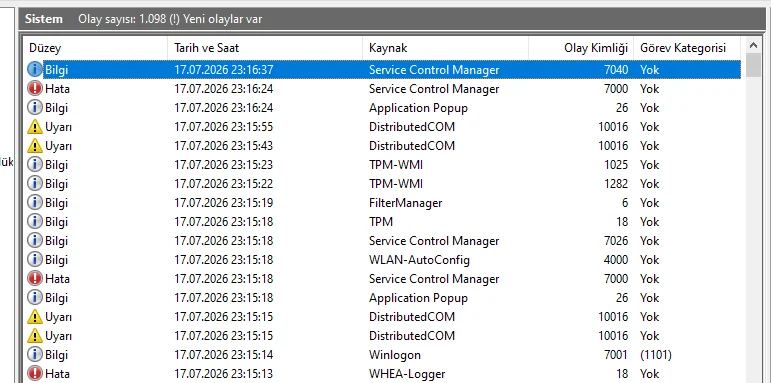Click the warning icon of 23:15:55 DistributedCOM
Viewport: 771px width, 383px height.
point(34,127)
